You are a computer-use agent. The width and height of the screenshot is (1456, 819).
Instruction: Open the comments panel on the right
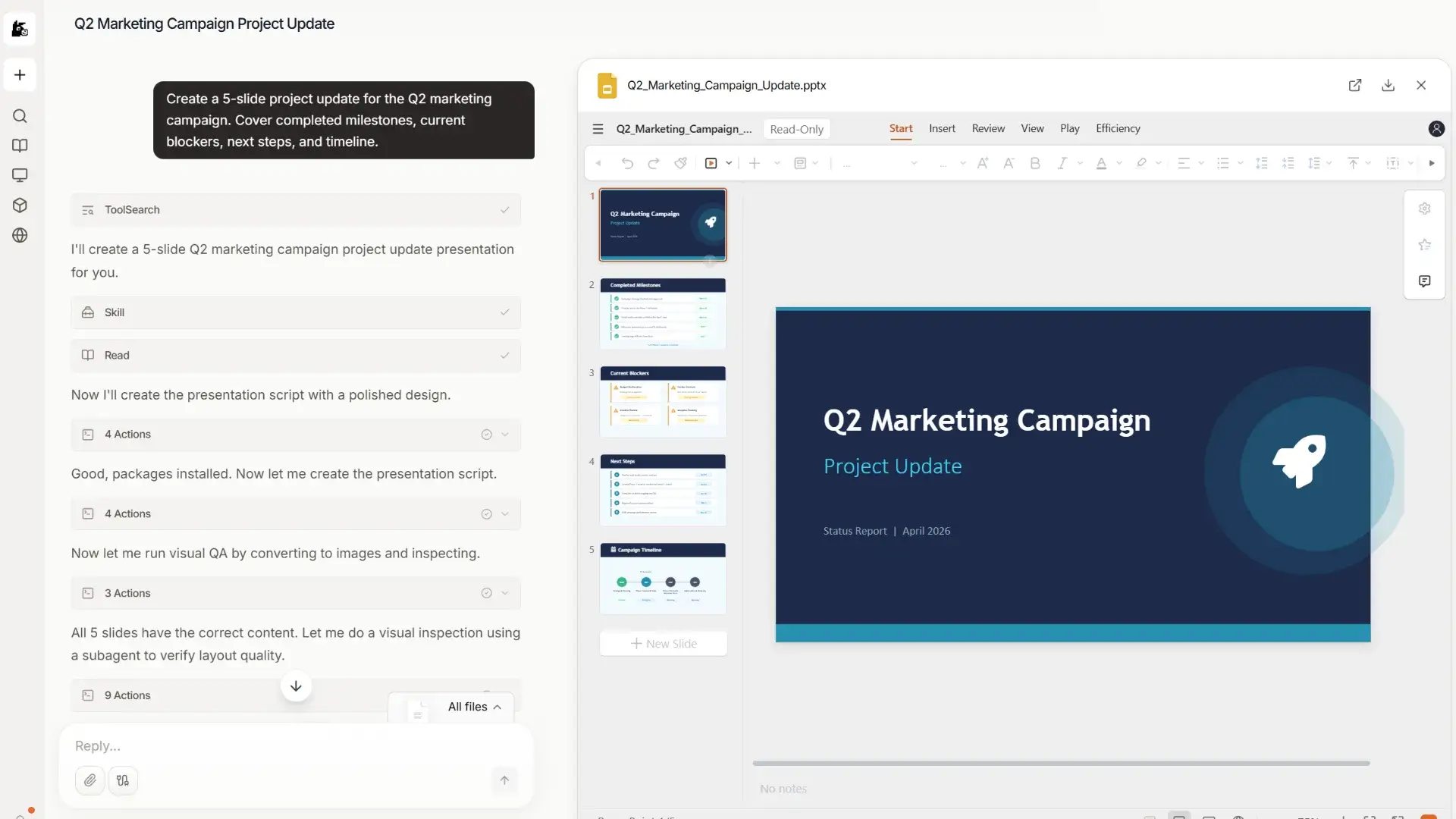(1425, 281)
